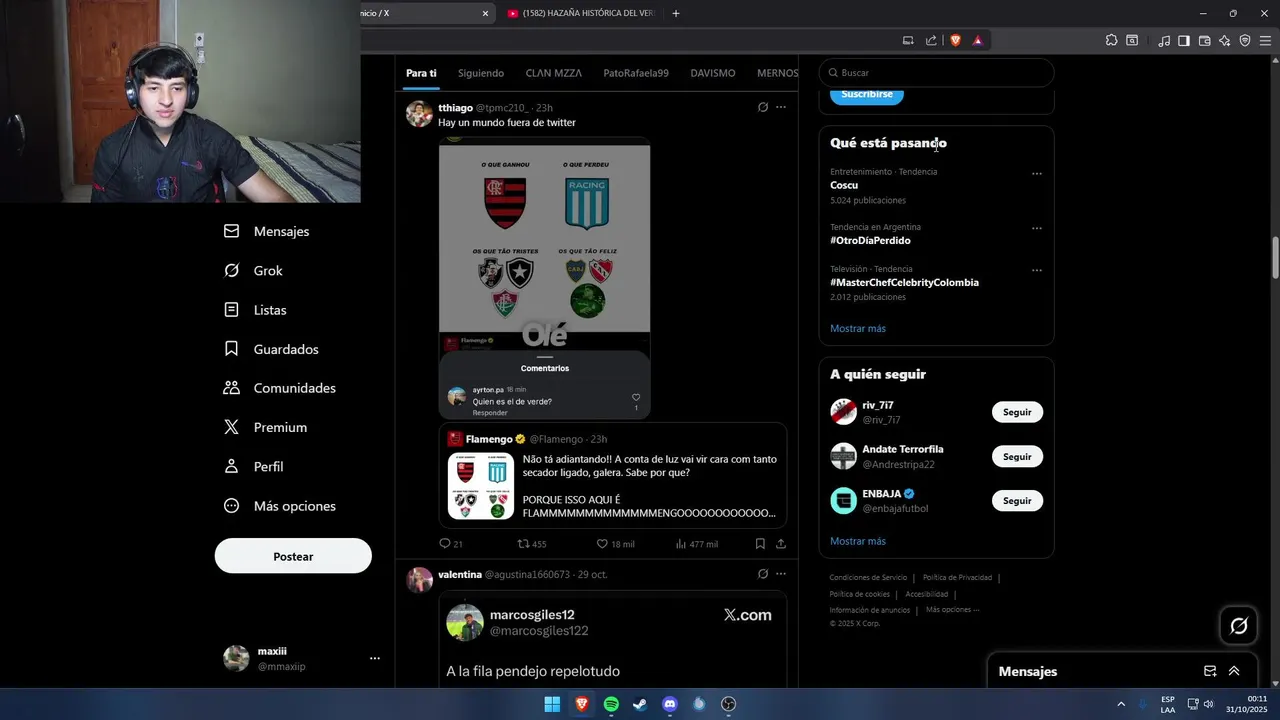Open the Coscu trending topic
Image resolution: width=1280 pixels, height=720 pixels.
coord(844,185)
